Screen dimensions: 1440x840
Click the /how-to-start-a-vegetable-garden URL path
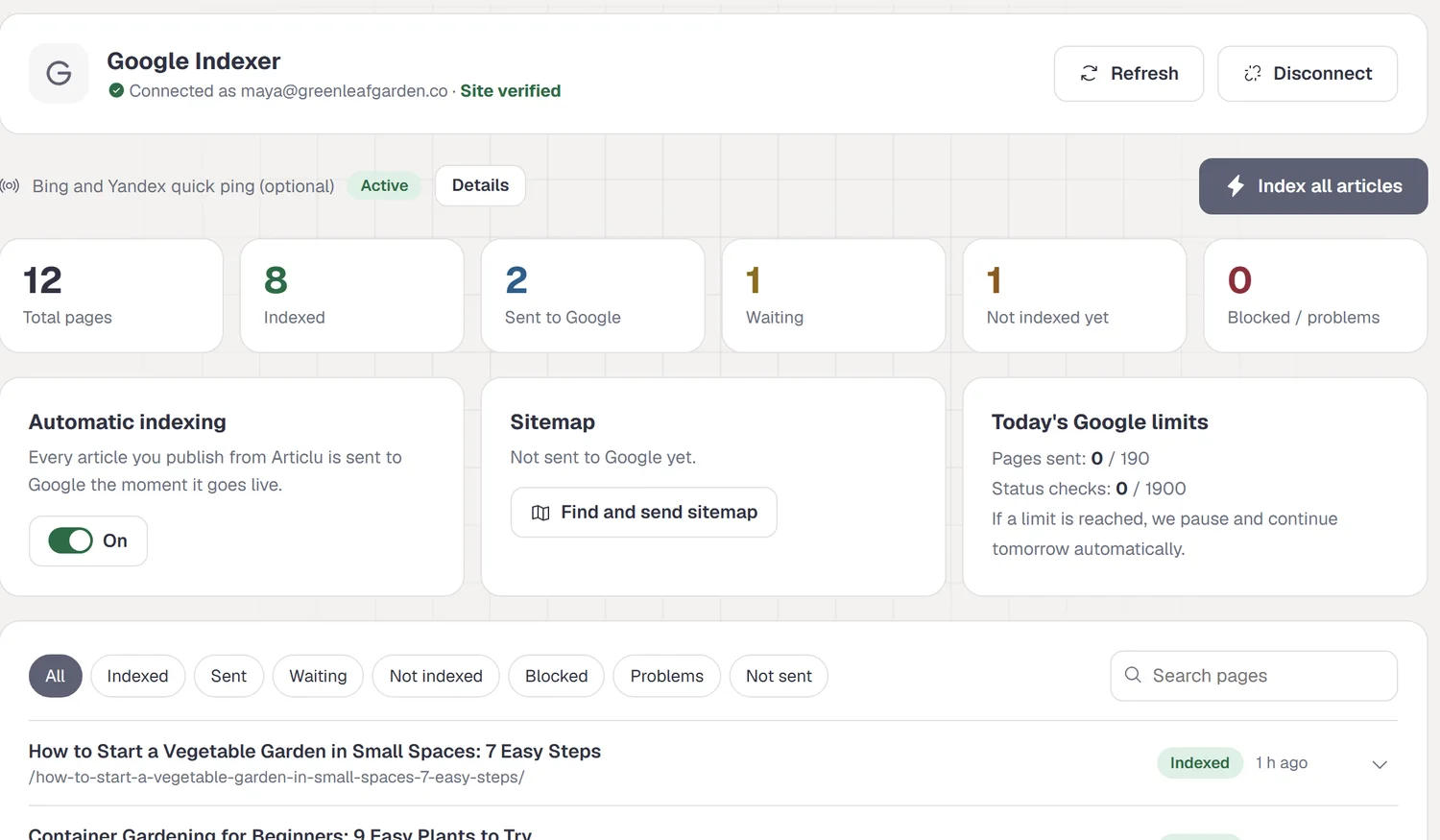pos(276,777)
